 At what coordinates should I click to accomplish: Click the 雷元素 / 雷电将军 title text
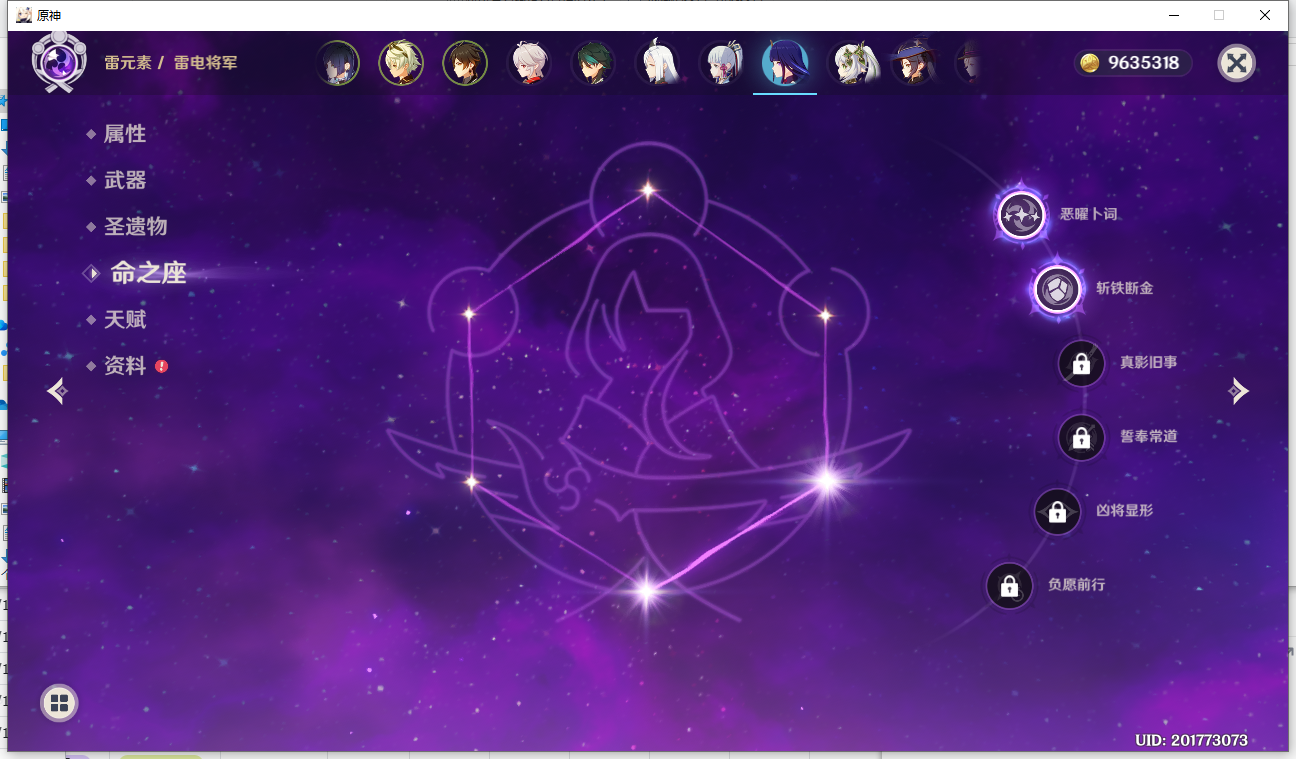[x=171, y=63]
